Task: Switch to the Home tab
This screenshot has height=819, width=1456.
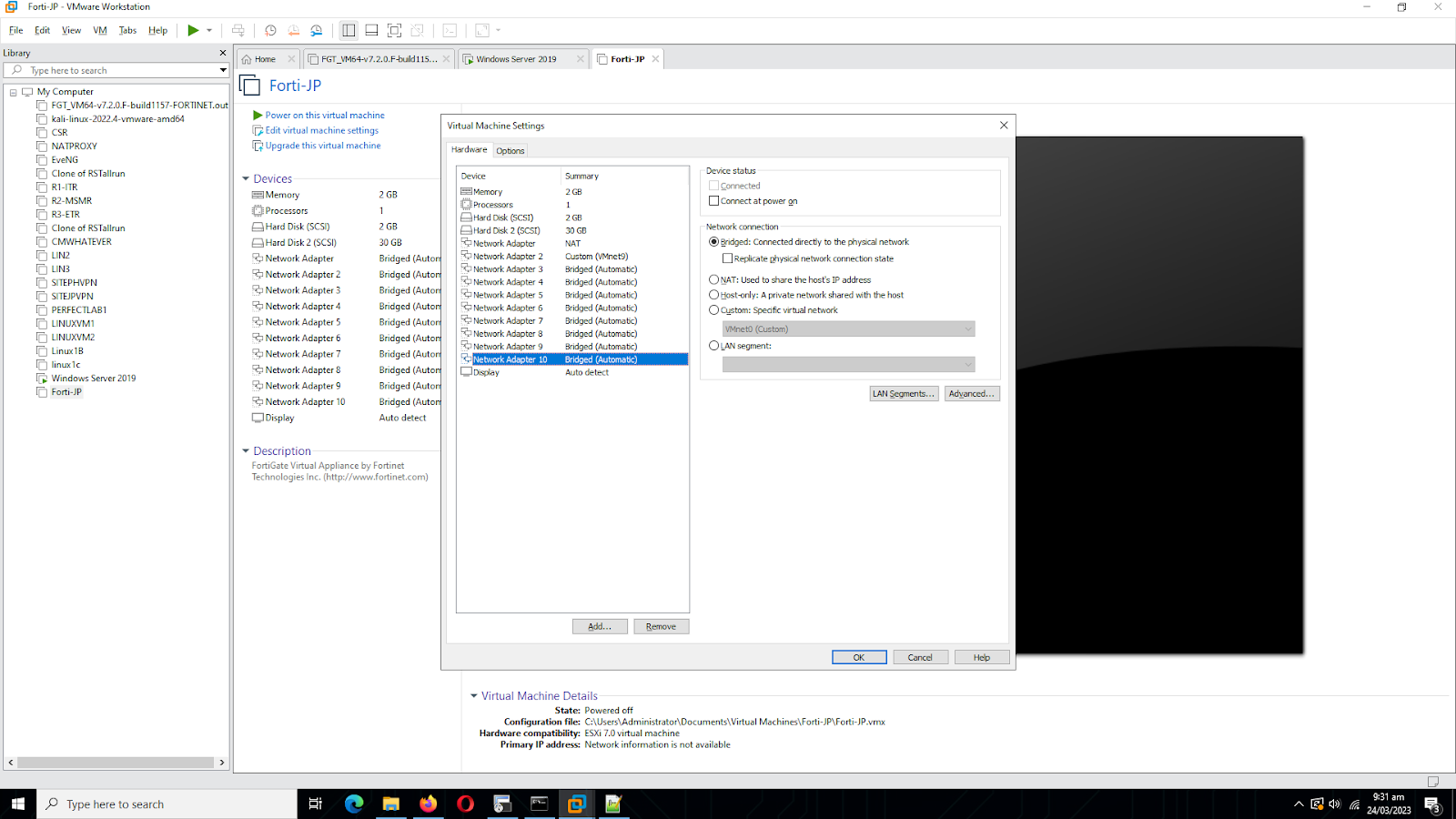Action: tap(265, 59)
